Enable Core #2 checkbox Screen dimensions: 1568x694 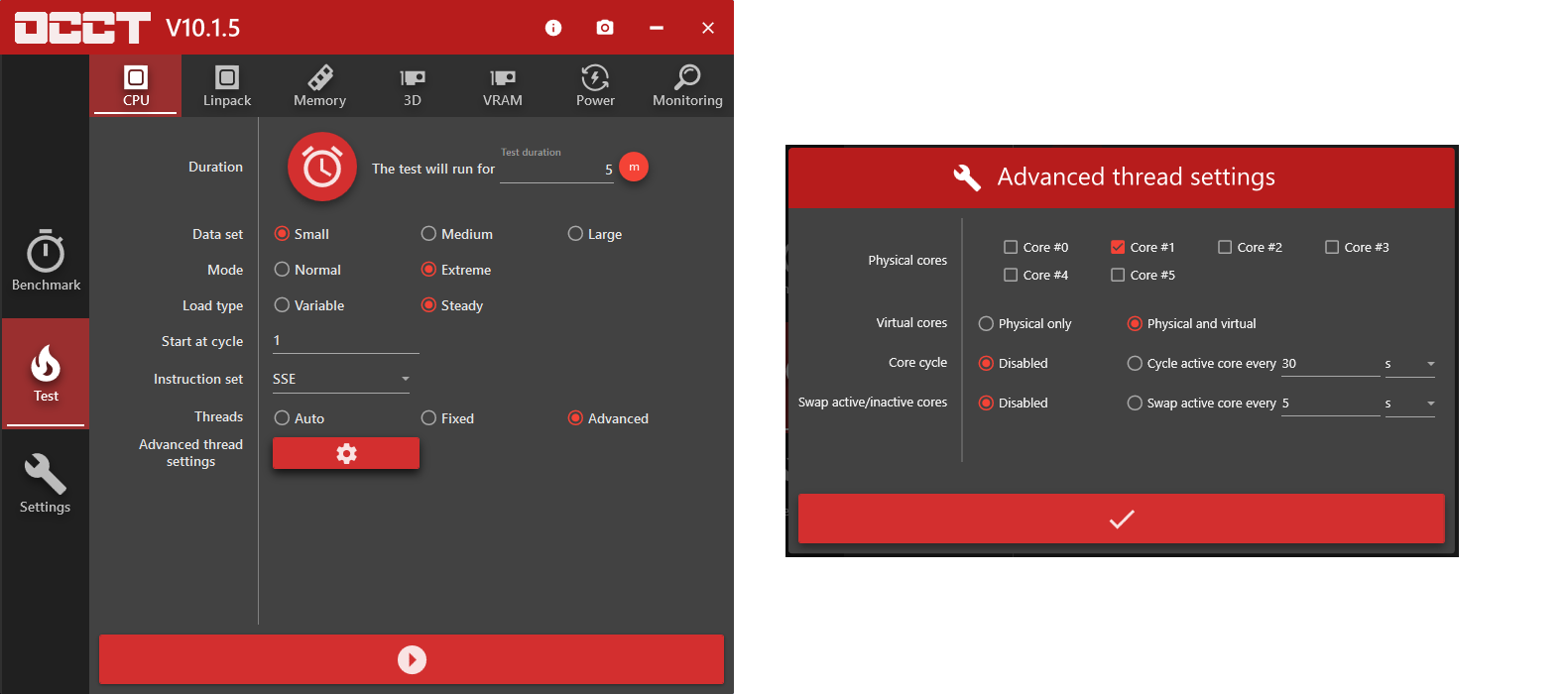click(x=1225, y=247)
